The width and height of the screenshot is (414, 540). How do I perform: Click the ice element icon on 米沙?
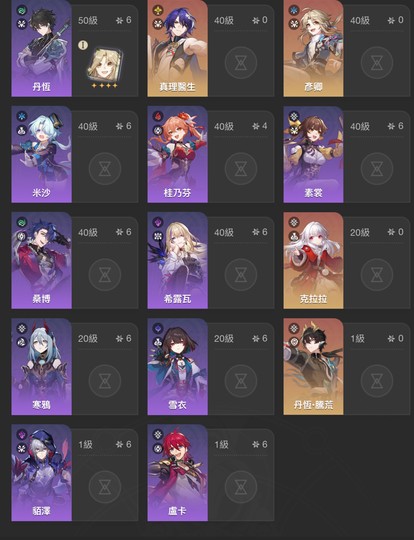(22, 116)
